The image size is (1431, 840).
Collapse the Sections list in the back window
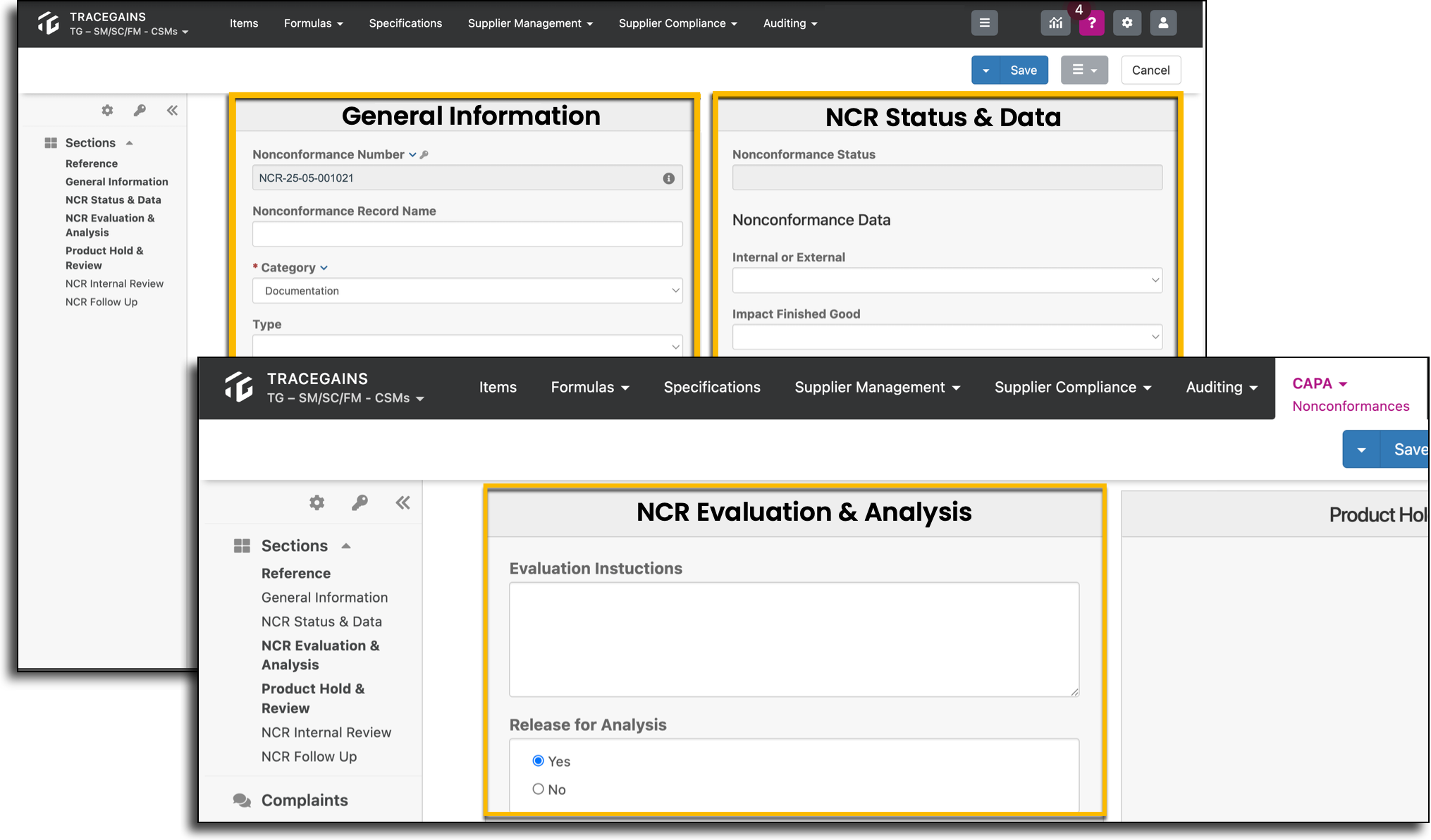click(129, 143)
